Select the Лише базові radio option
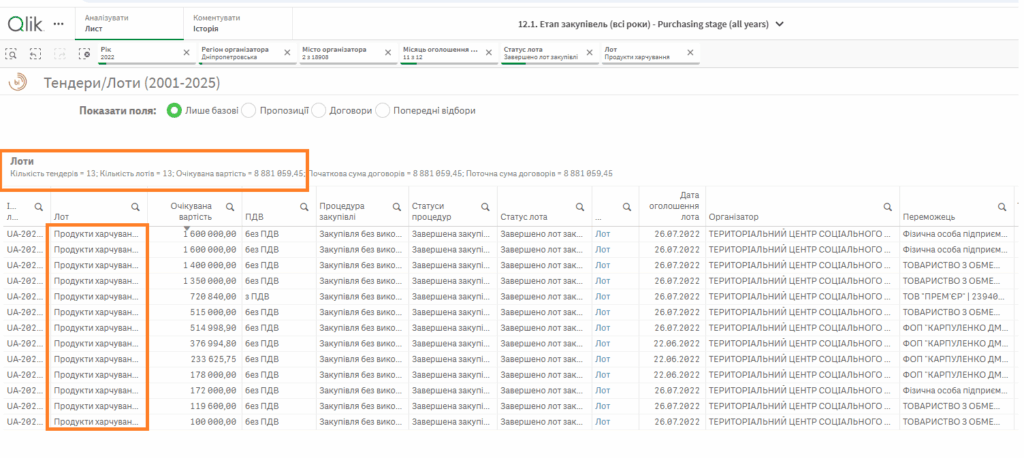 coord(174,110)
